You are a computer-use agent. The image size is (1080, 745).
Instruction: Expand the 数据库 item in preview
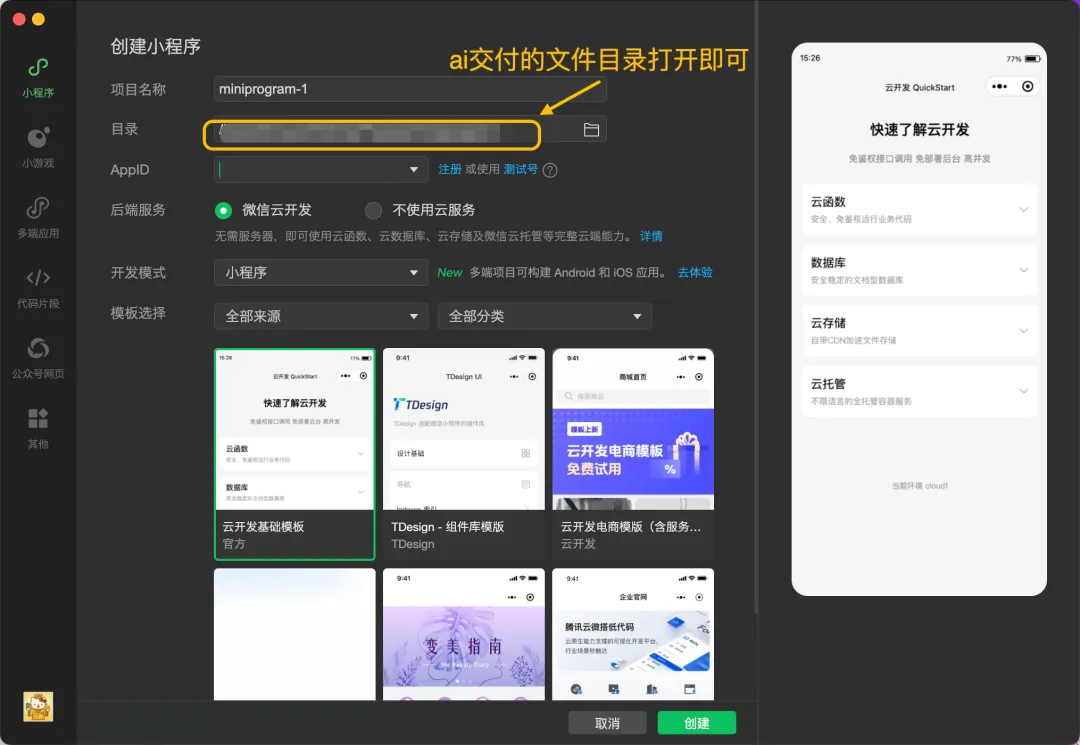pos(920,270)
